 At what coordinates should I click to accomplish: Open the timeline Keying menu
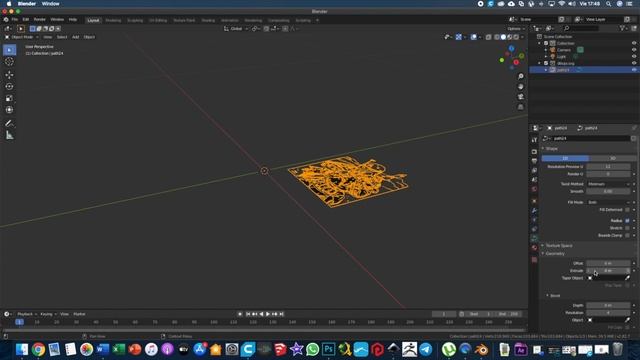(x=48, y=314)
